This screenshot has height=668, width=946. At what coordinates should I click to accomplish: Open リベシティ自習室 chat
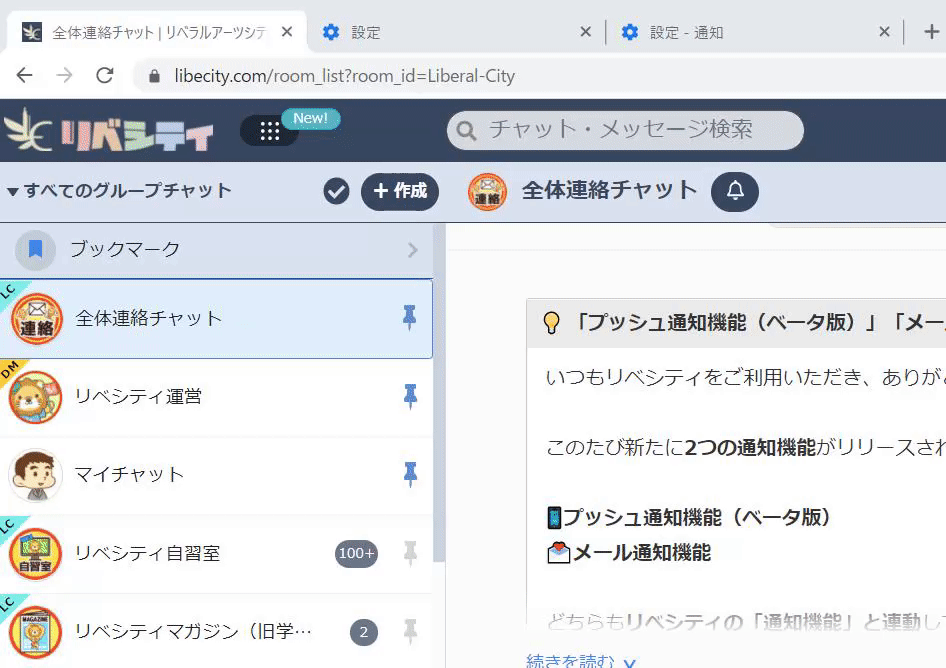[217, 554]
